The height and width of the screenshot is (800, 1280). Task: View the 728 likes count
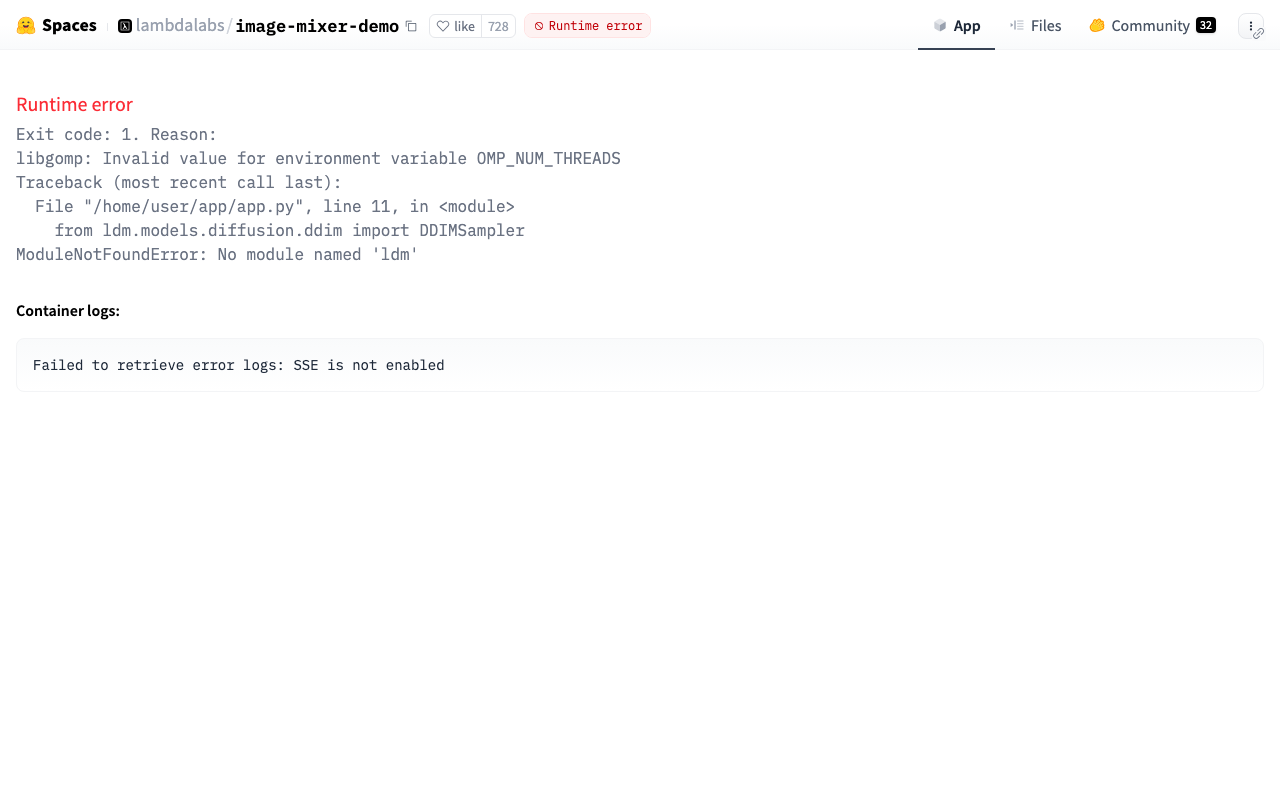pyautogui.click(x=498, y=26)
